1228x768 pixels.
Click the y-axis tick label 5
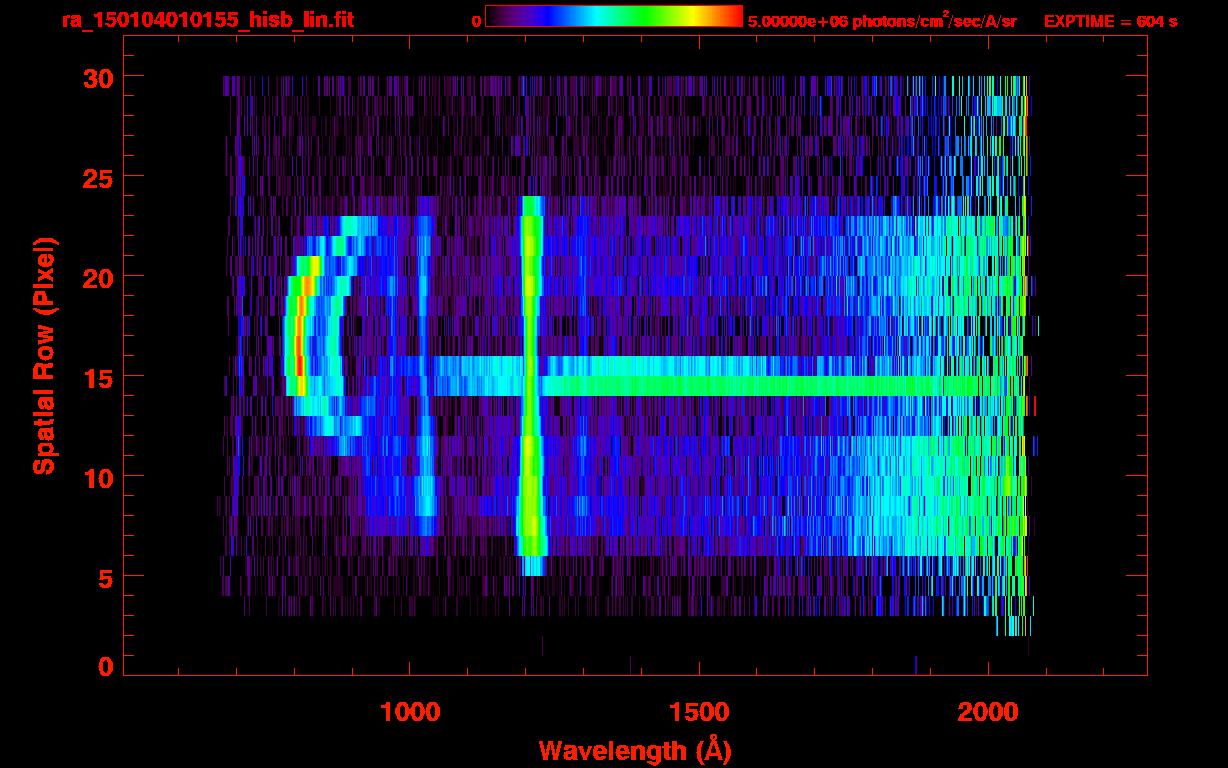pos(105,577)
